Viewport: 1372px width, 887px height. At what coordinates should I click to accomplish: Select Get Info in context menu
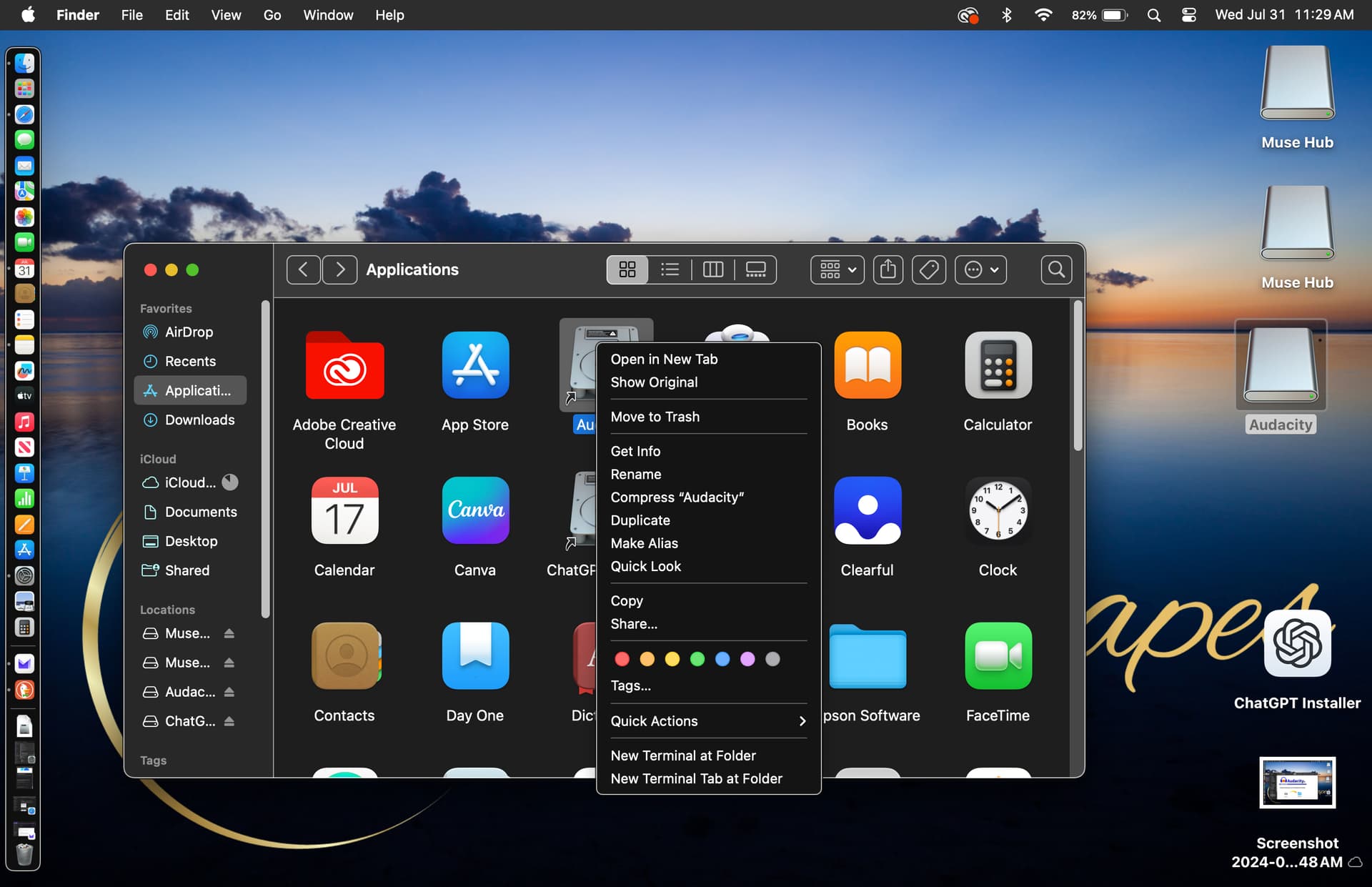635,451
